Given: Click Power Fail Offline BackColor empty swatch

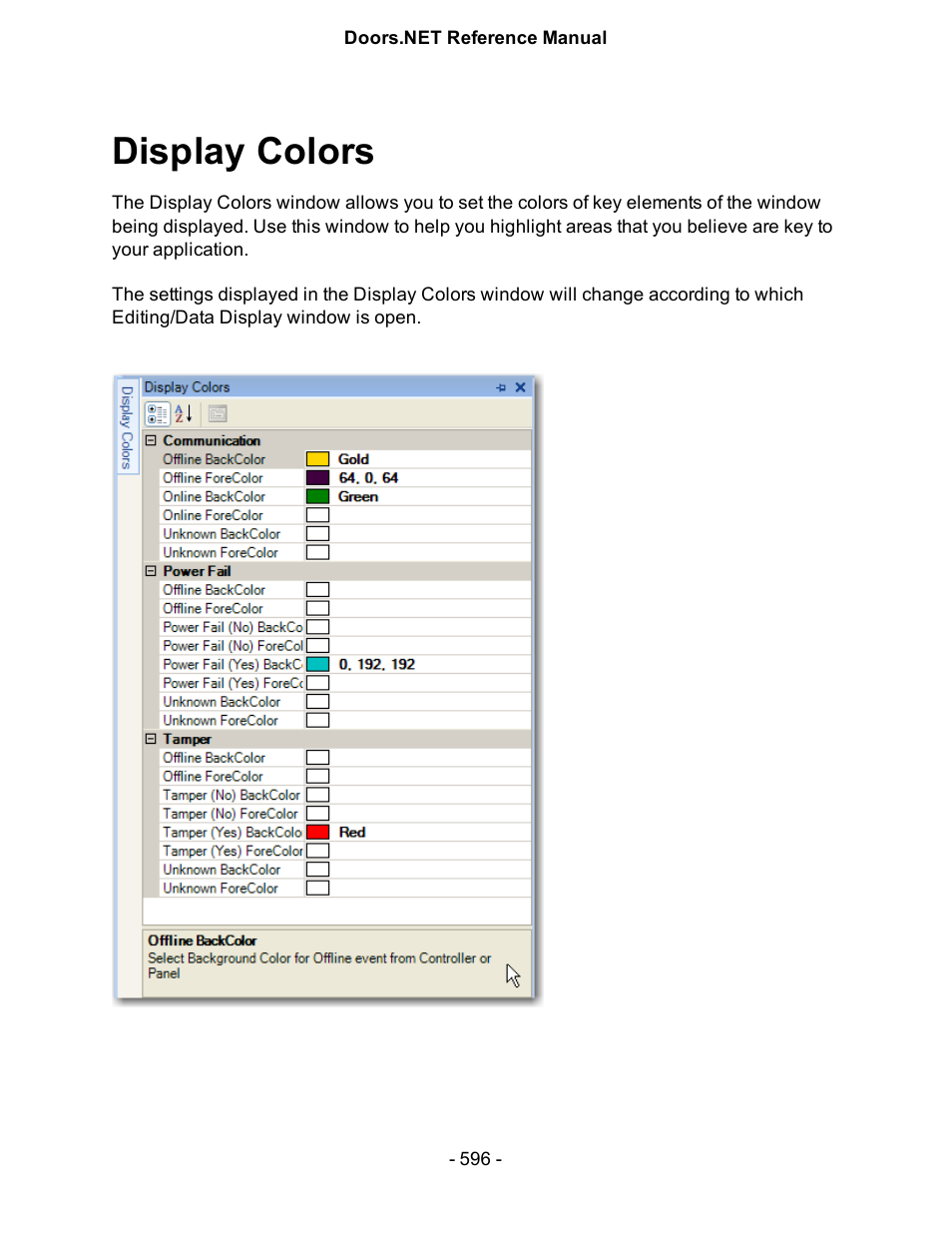Looking at the screenshot, I should point(317,590).
